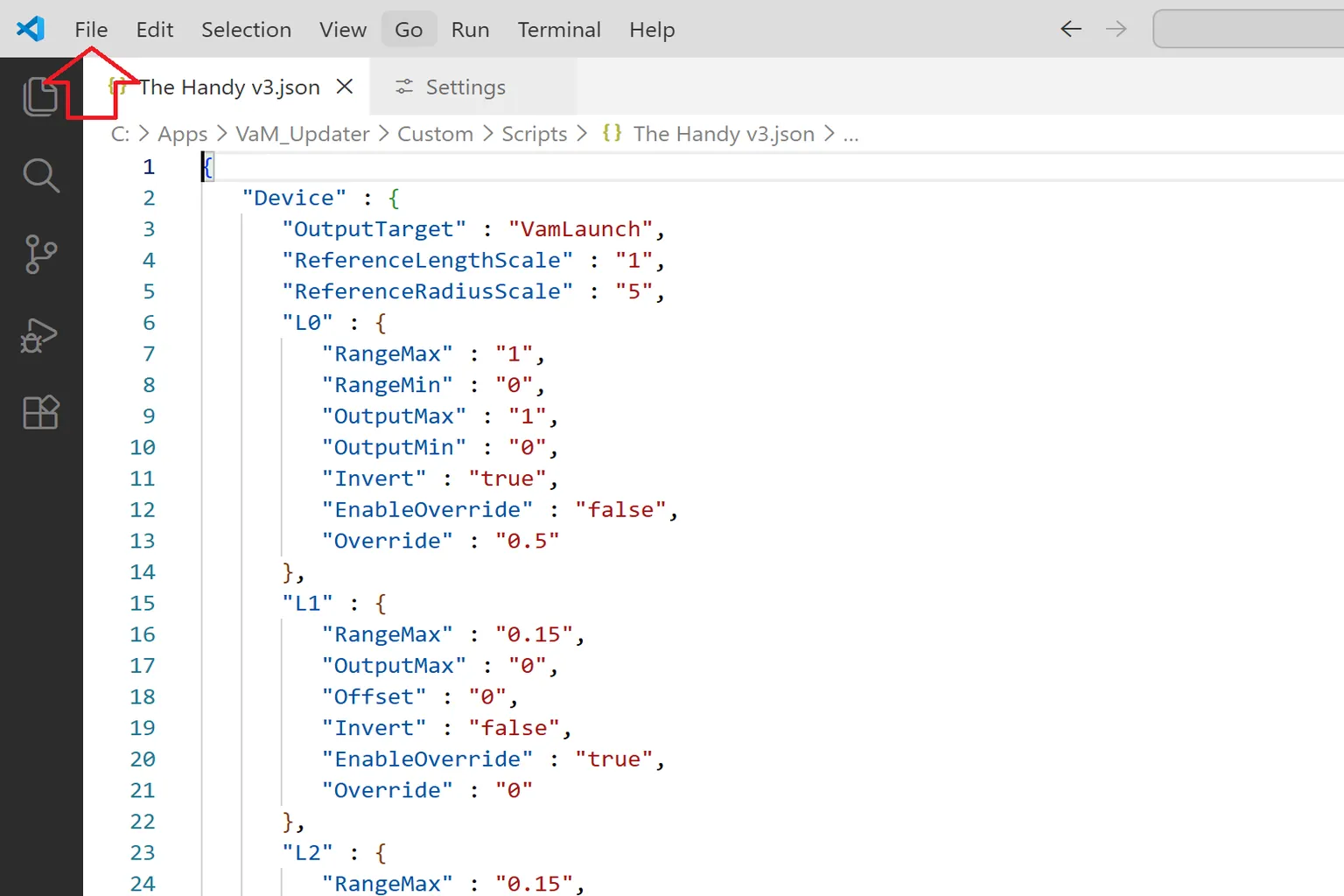Open the Go menu
Image resolution: width=1344 pixels, height=896 pixels.
(409, 30)
